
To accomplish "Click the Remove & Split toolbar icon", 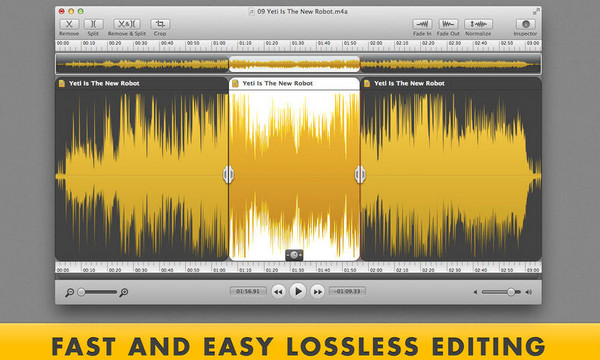I will click(127, 24).
